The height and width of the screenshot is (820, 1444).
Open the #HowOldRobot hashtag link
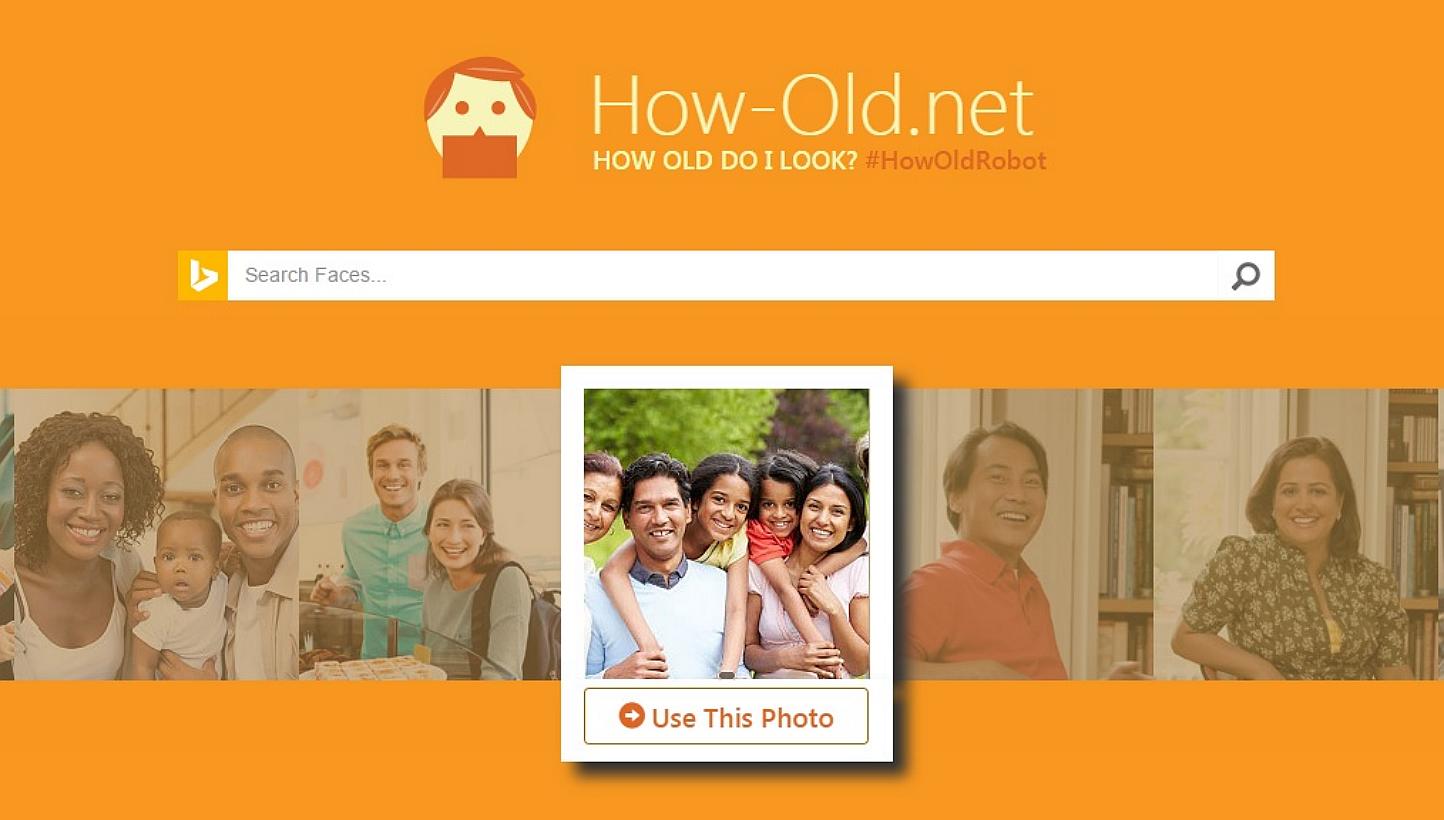coord(955,160)
